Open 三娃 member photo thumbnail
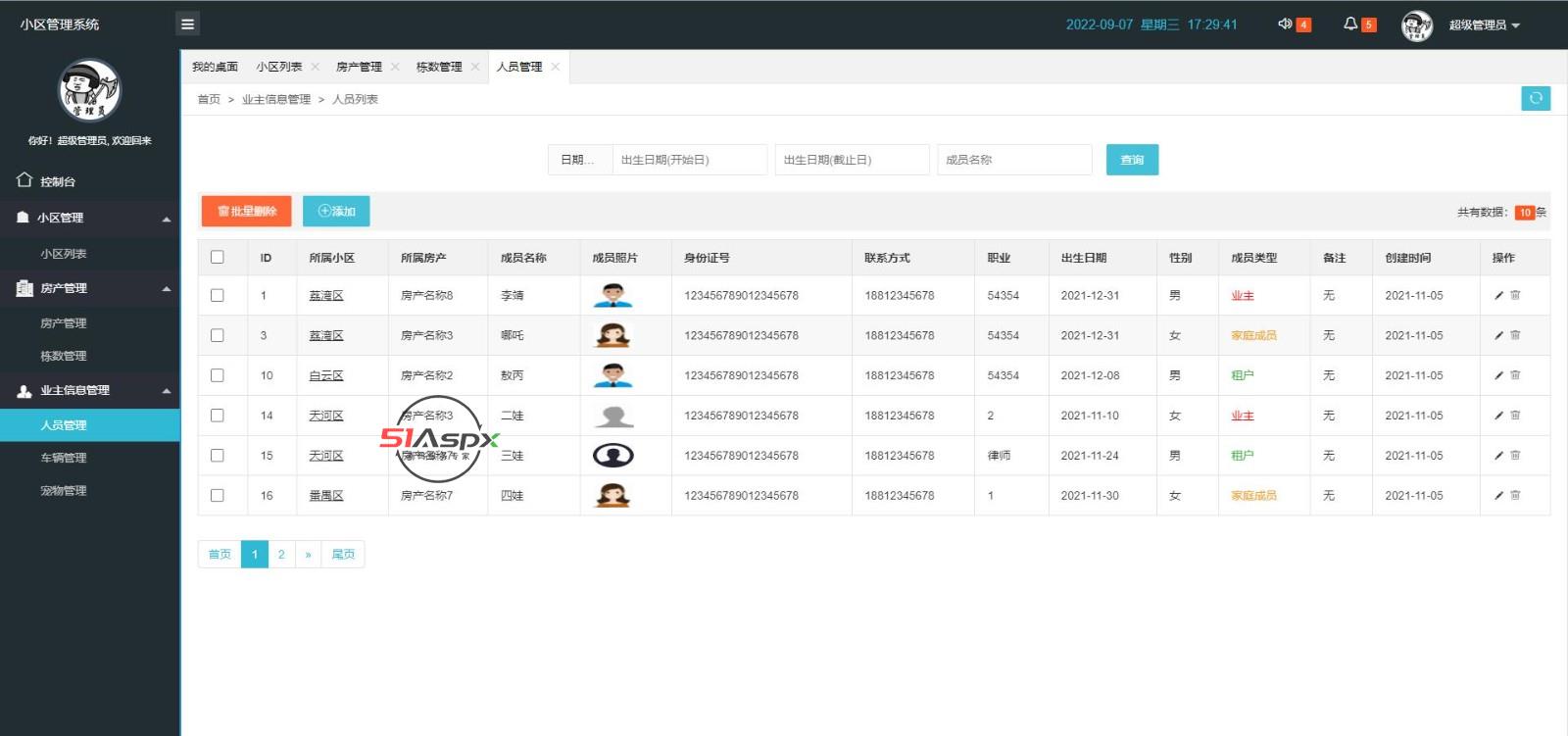The width and height of the screenshot is (1568, 736). pos(613,456)
